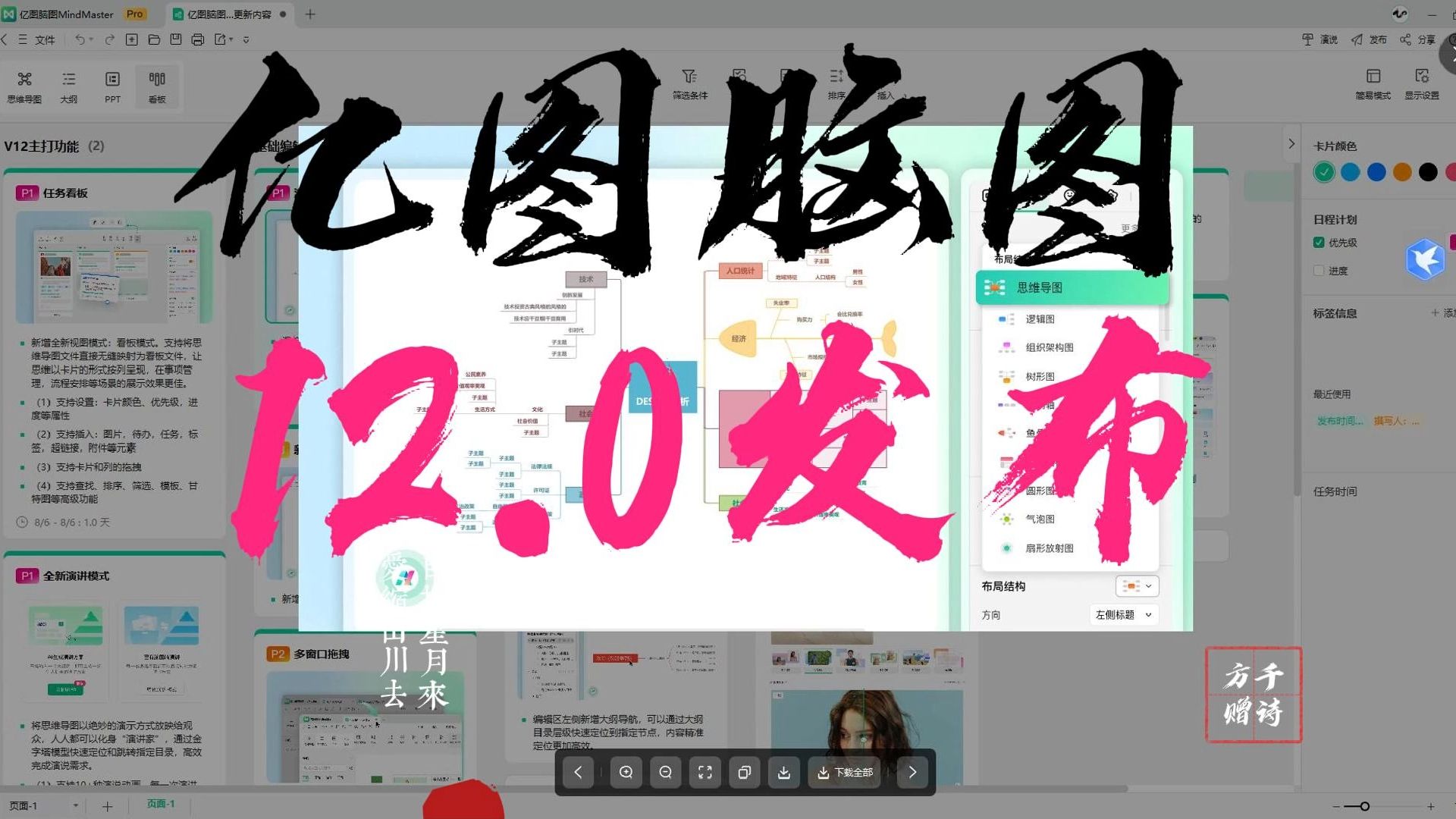The height and width of the screenshot is (819, 1456).
Task: Choose 扇形放射图 in the layout list
Action: (x=1049, y=548)
